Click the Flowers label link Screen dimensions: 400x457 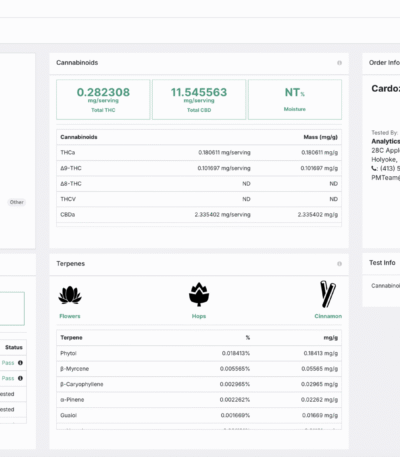coord(70,316)
